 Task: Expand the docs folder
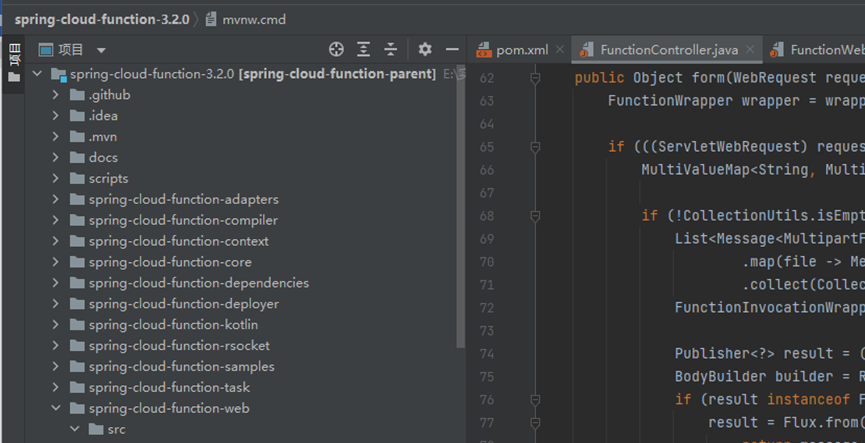(56, 157)
